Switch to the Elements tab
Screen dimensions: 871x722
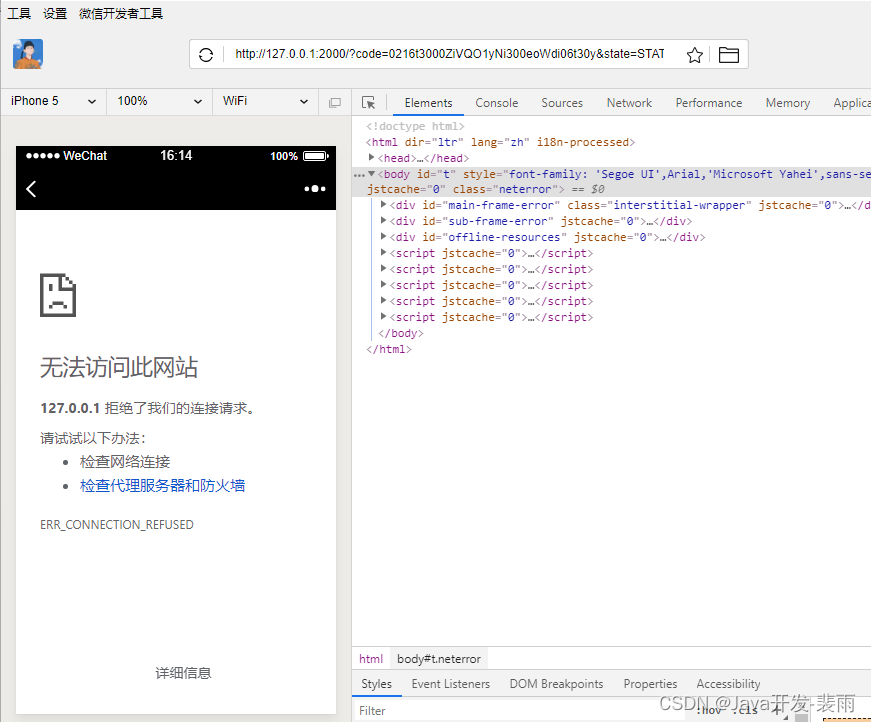pos(428,103)
